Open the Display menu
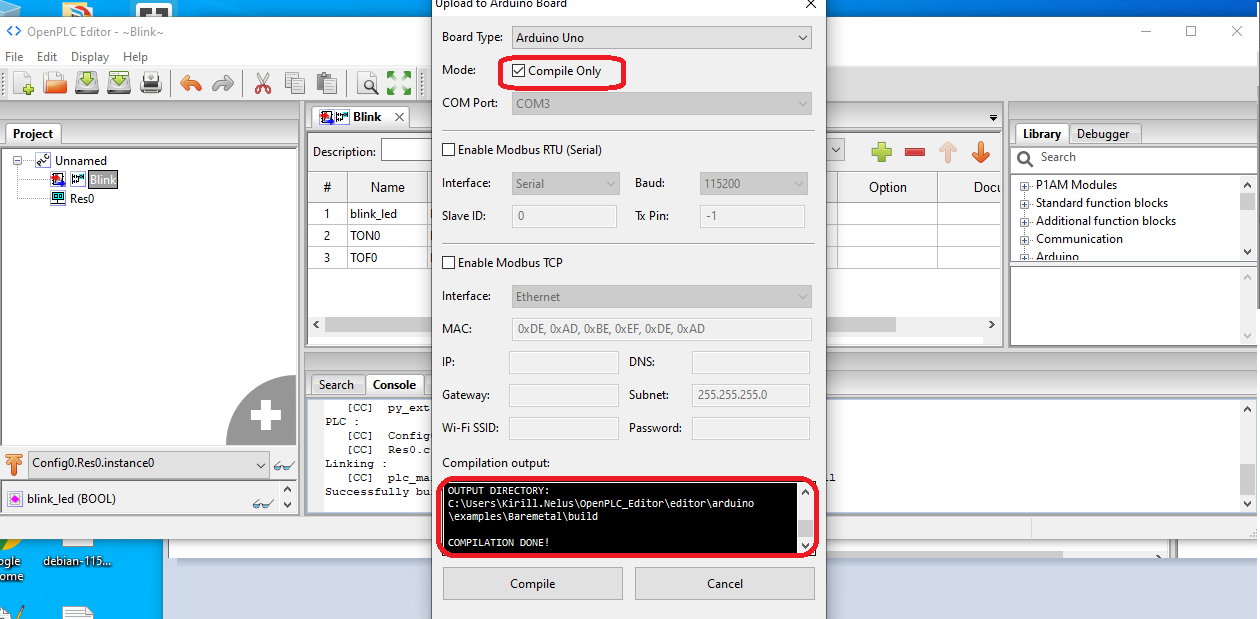This screenshot has width=1260, height=619. click(90, 57)
